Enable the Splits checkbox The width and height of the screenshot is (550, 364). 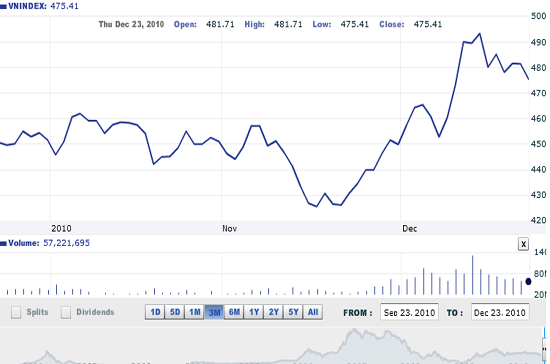[x=16, y=312]
